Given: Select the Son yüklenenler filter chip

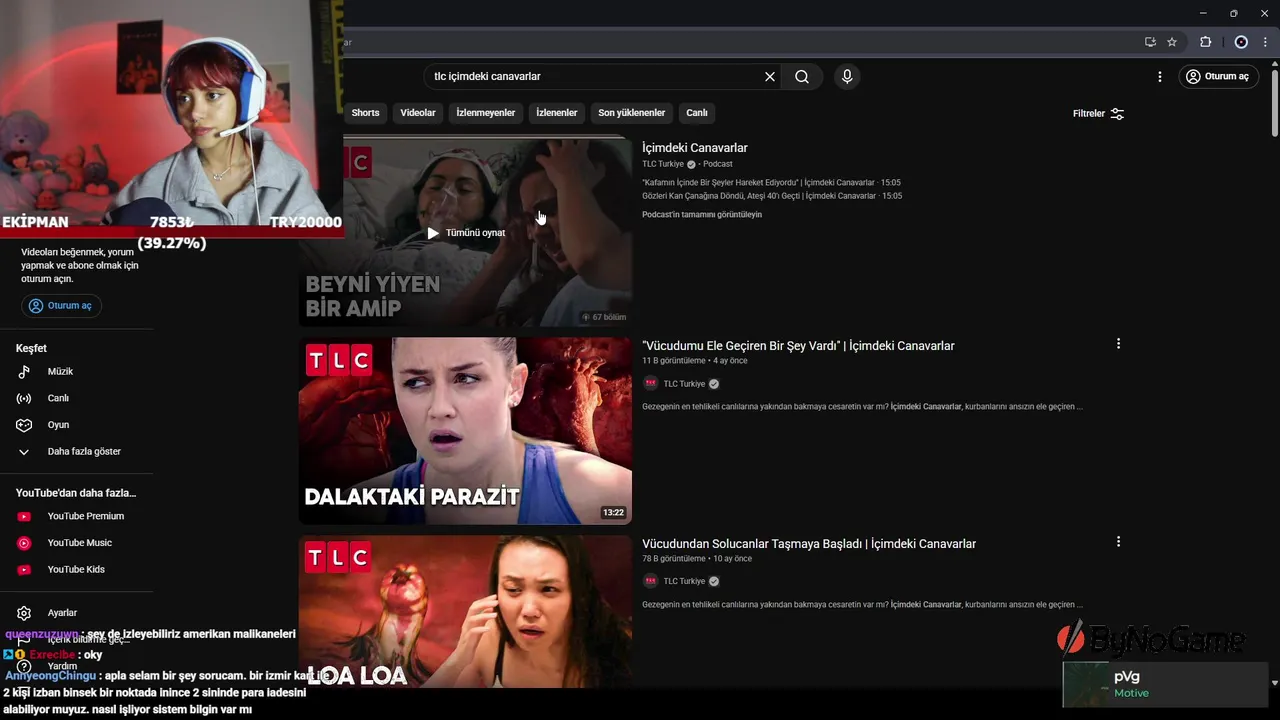Looking at the screenshot, I should point(632,113).
